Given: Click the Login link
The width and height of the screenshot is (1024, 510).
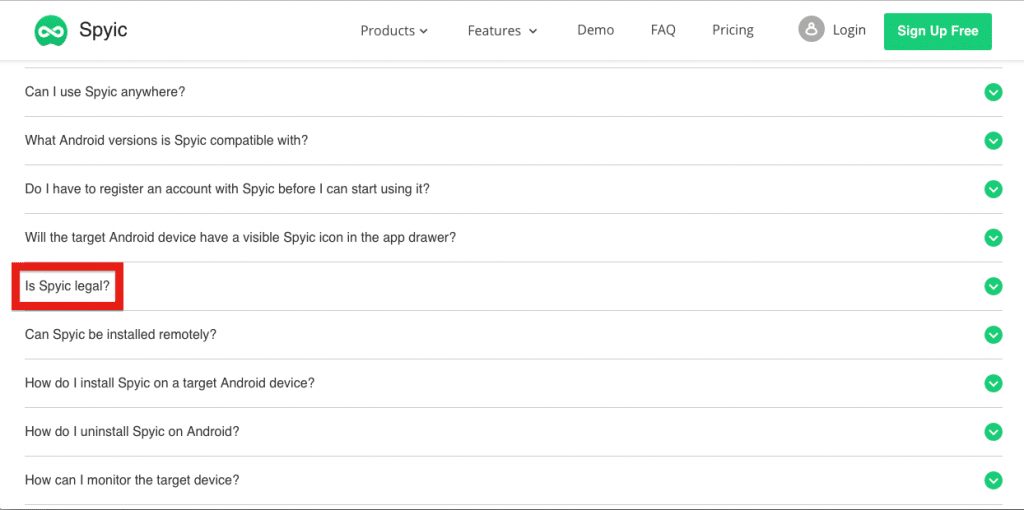Looking at the screenshot, I should (x=849, y=30).
